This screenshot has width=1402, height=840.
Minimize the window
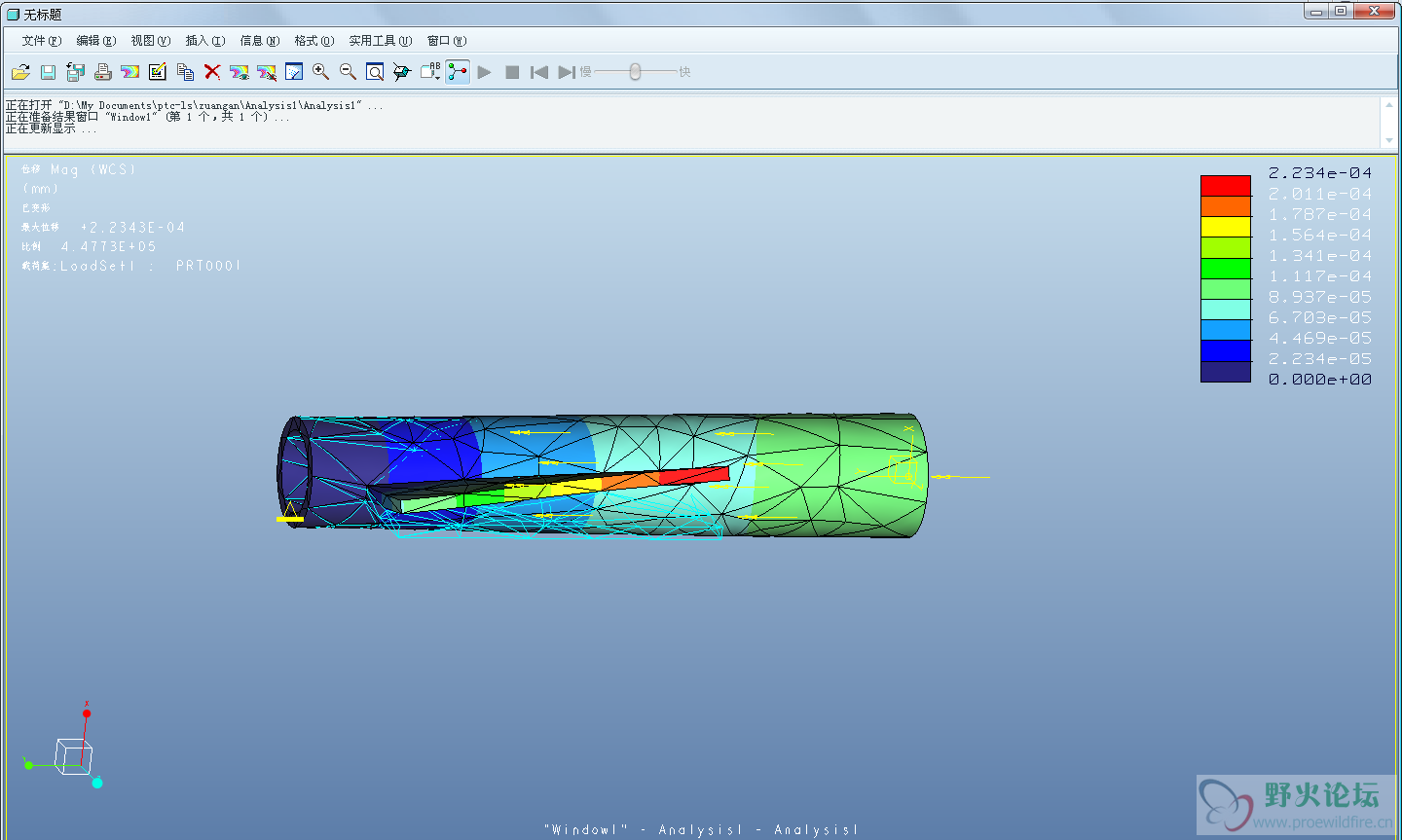(1315, 11)
